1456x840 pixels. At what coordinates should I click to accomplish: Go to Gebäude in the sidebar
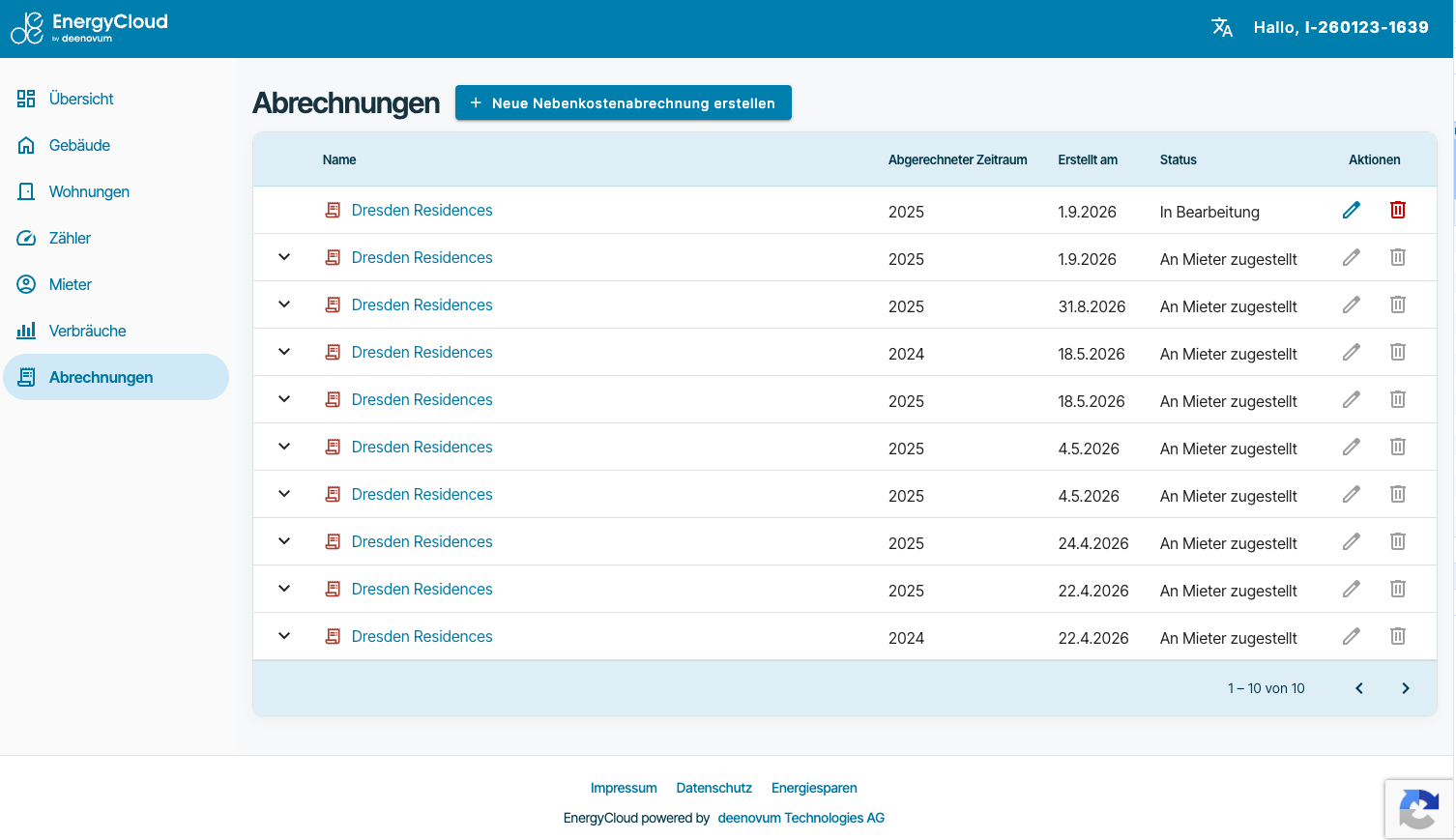[x=116, y=145]
